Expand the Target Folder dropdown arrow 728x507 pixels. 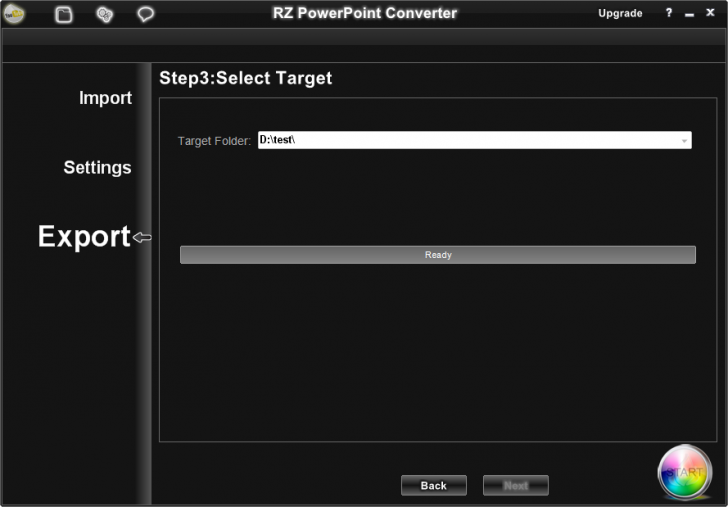[x=684, y=141]
